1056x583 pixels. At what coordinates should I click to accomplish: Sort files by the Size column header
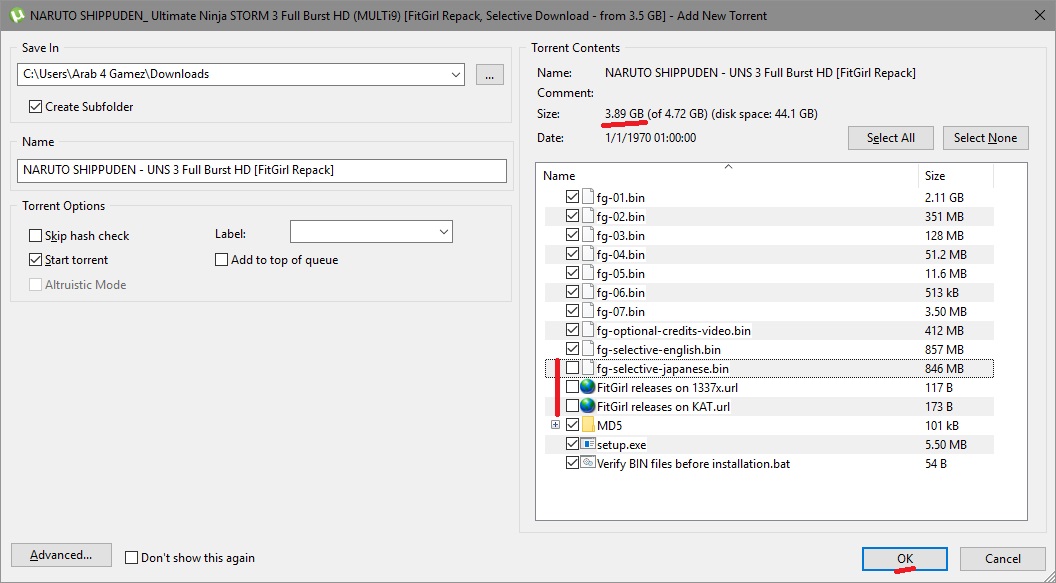tap(955, 176)
